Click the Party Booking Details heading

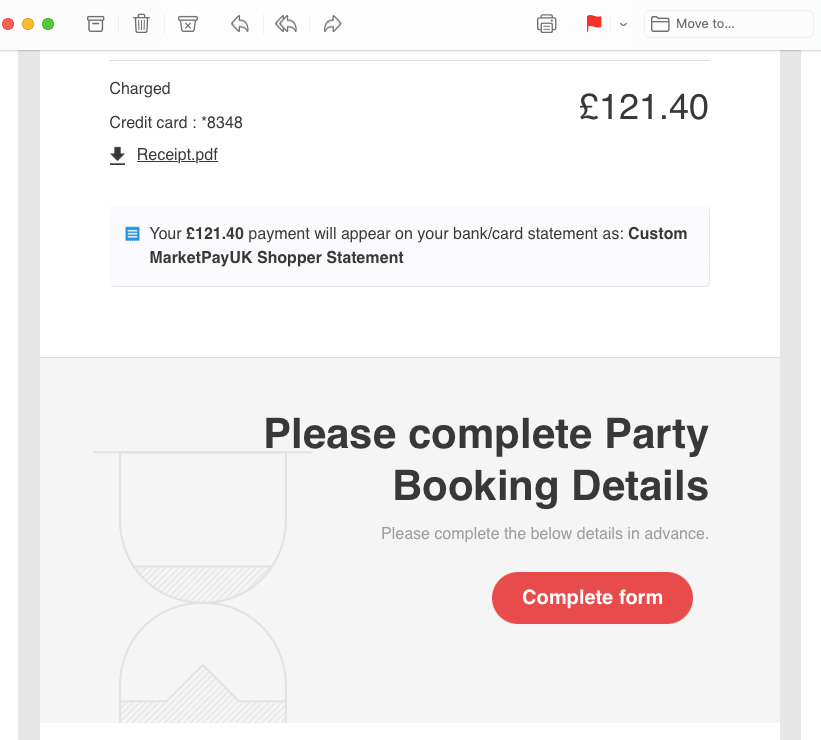(486, 459)
